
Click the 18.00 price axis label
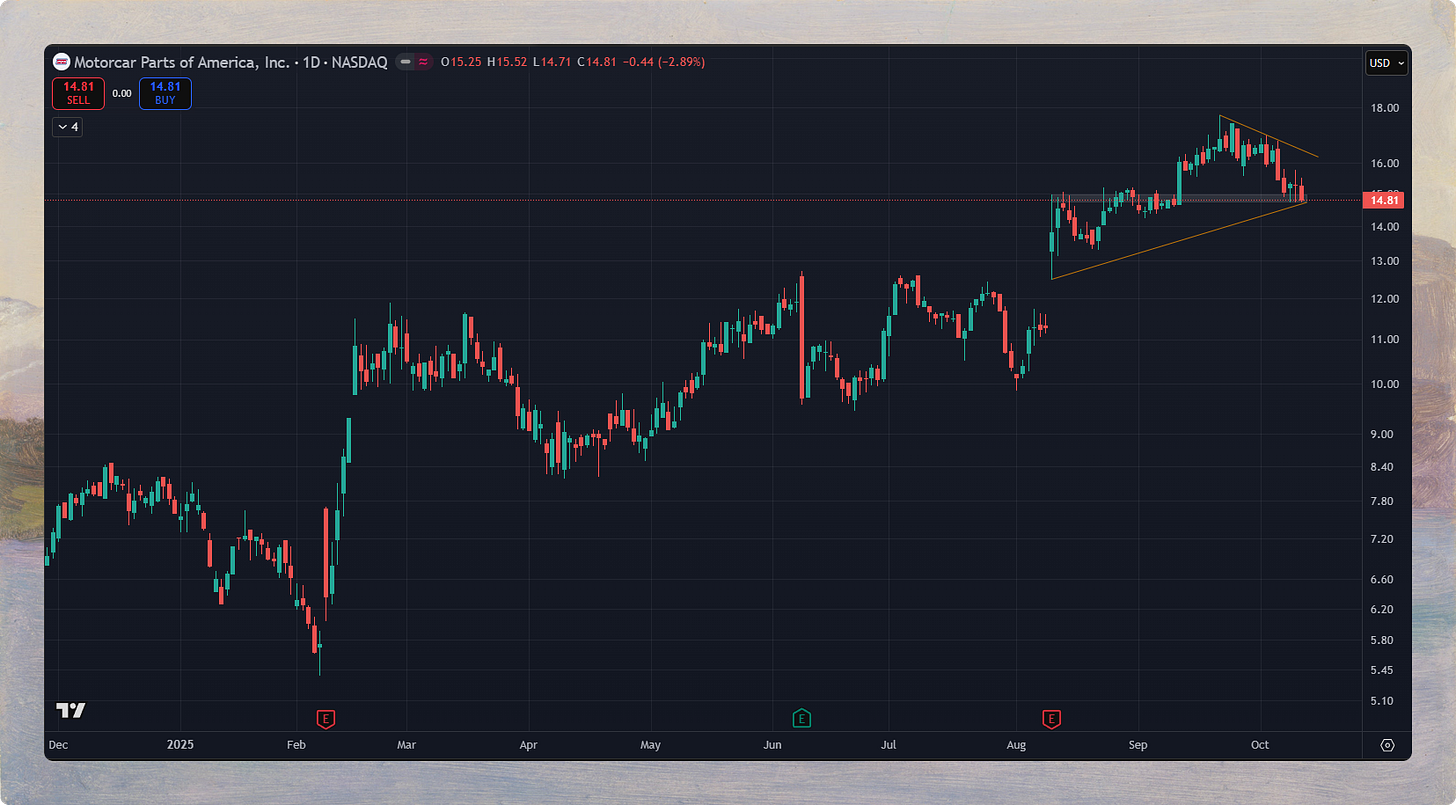pos(1384,108)
